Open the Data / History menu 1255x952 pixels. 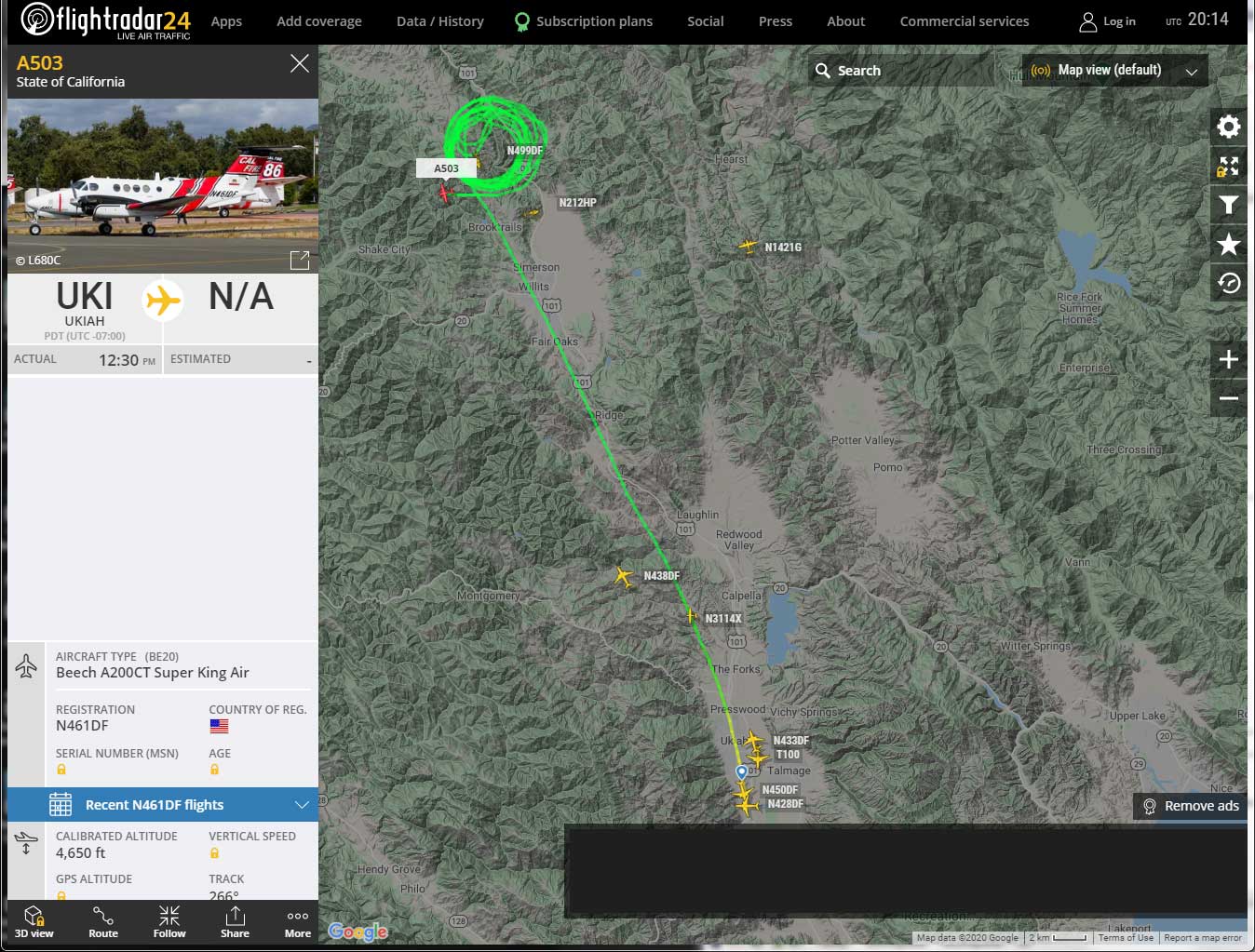coord(439,21)
